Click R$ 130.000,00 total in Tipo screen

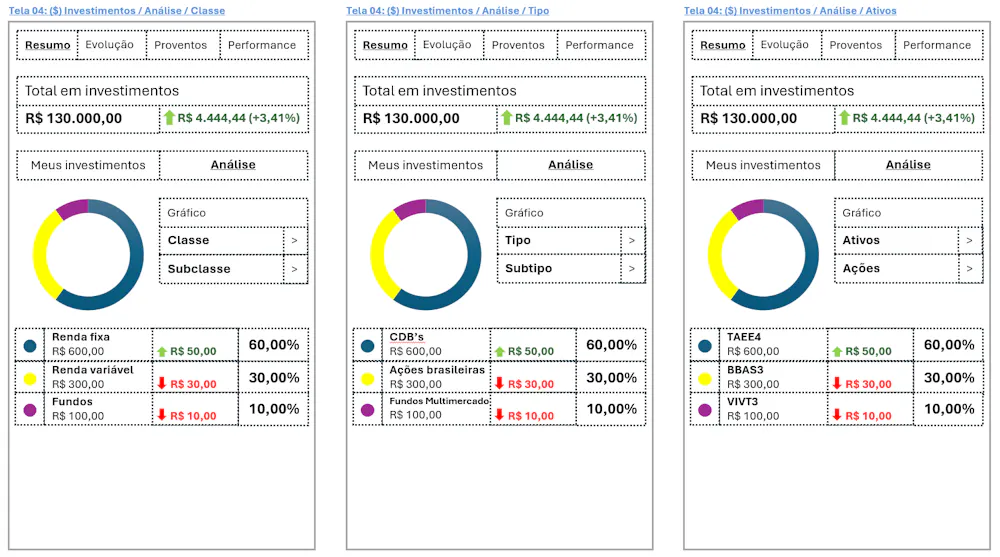[411, 119]
